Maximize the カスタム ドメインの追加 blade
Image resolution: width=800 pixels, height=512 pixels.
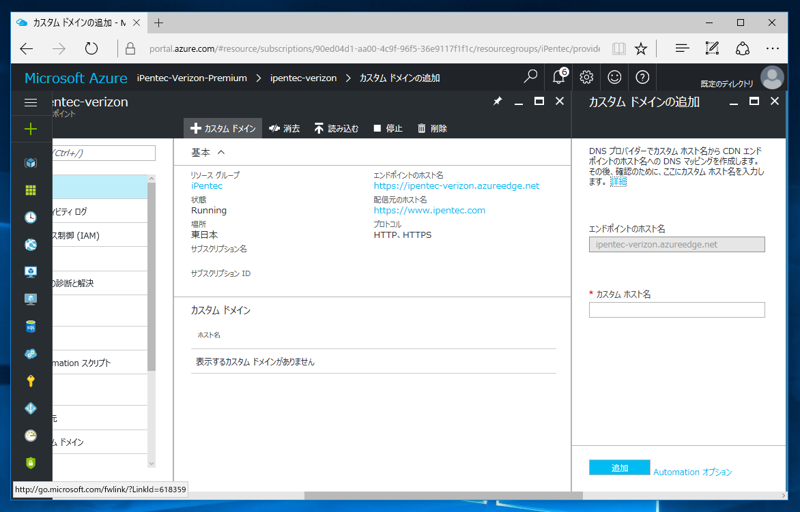(754, 101)
